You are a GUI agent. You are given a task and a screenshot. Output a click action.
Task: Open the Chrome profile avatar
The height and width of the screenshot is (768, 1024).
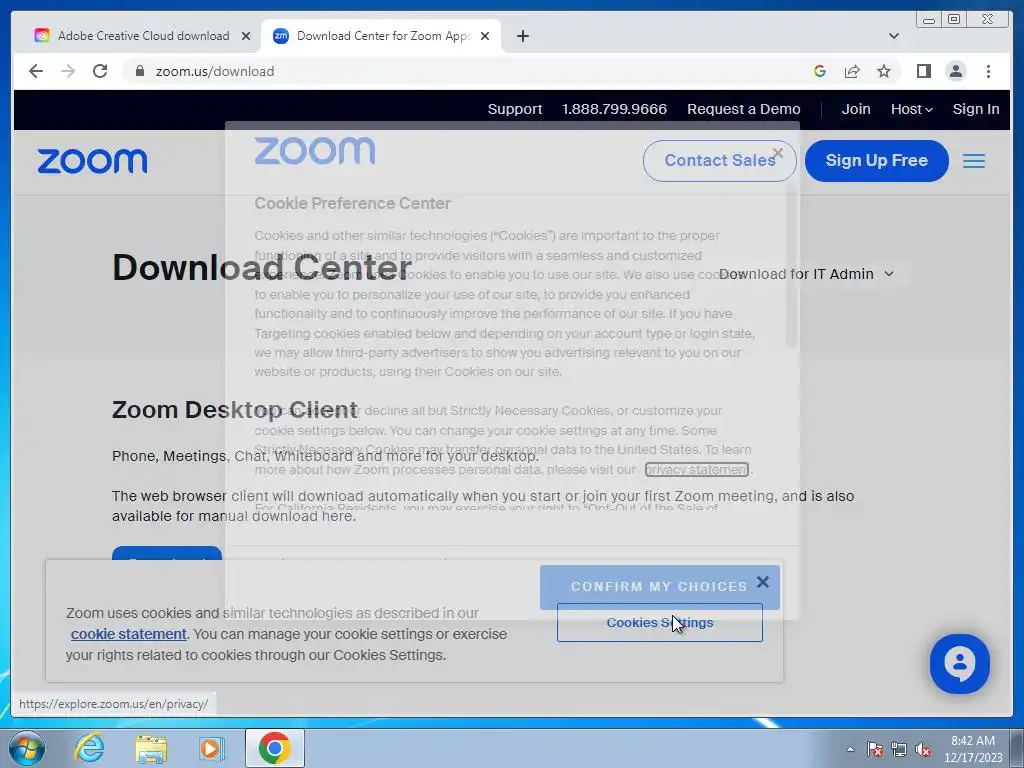point(955,71)
